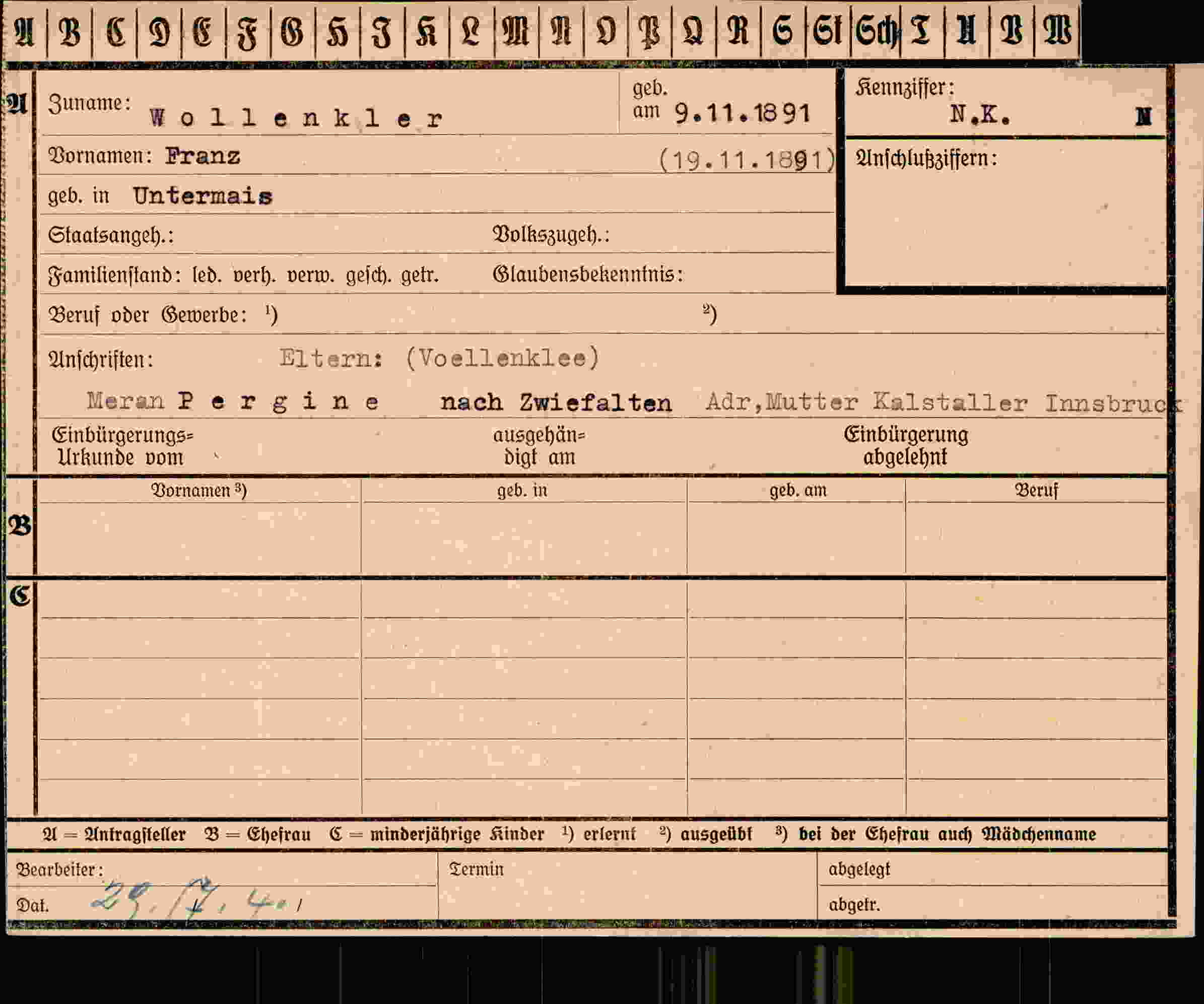Select the alphabet index tab 'T'
Viewport: 1204px width, 1004px height.
922,30
